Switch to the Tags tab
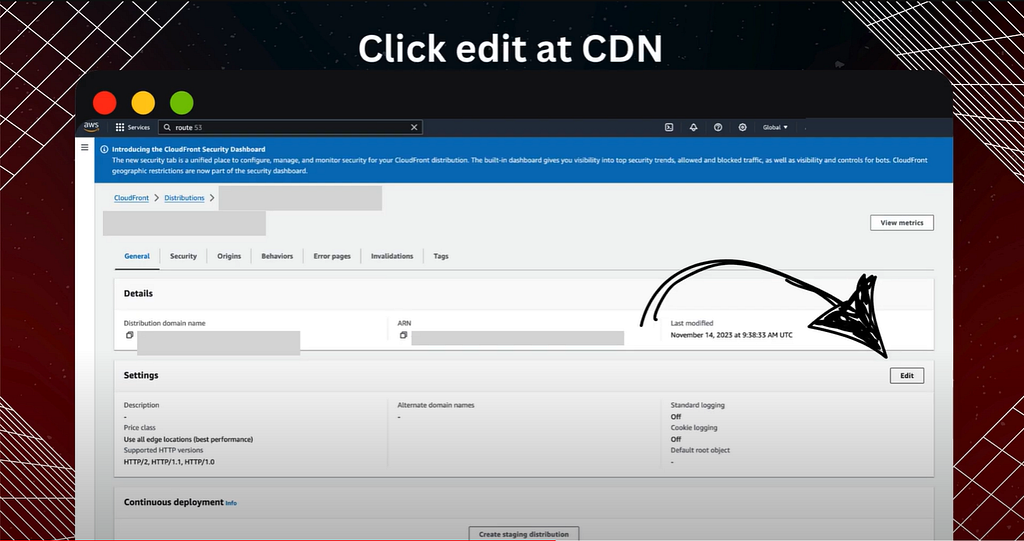Screen dimensions: 1024x541 pyautogui.click(x=441, y=256)
